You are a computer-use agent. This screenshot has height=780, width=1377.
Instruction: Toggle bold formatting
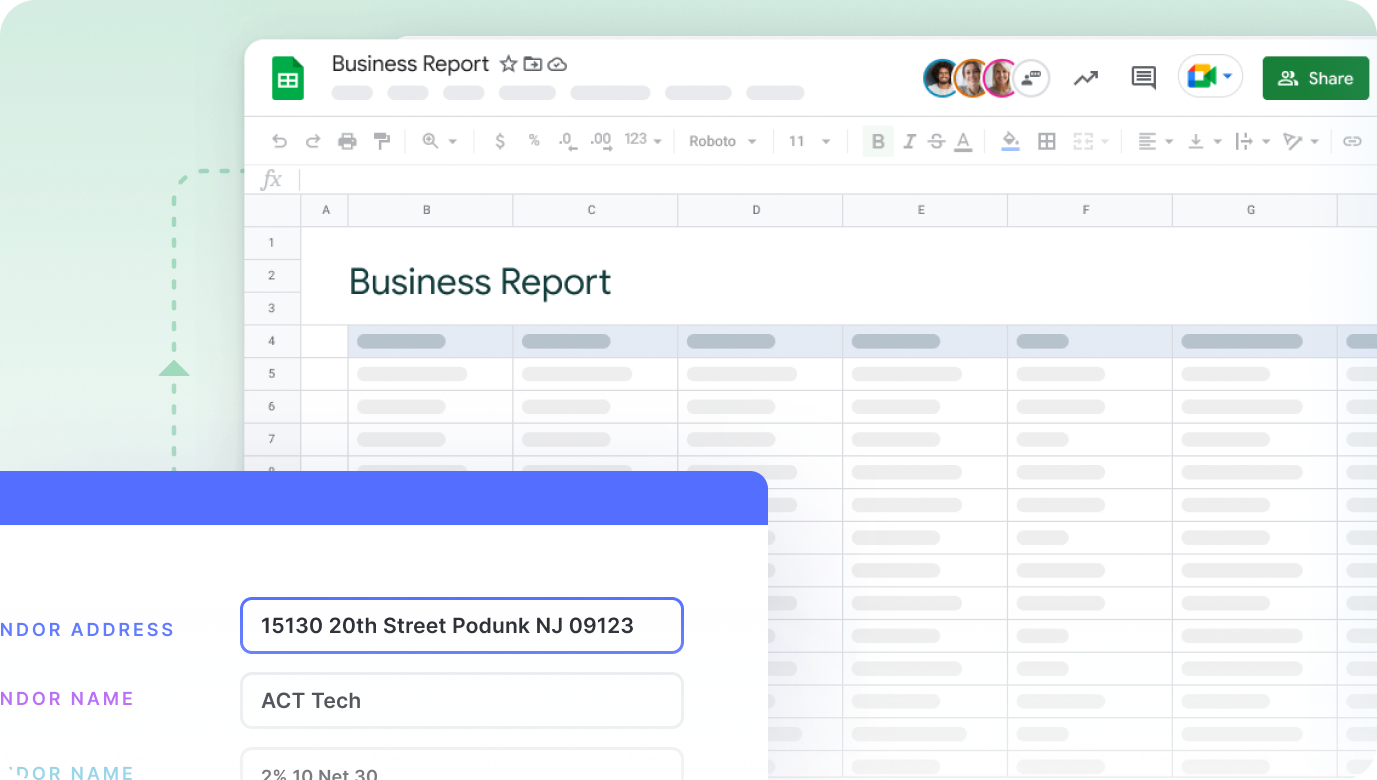pos(878,142)
